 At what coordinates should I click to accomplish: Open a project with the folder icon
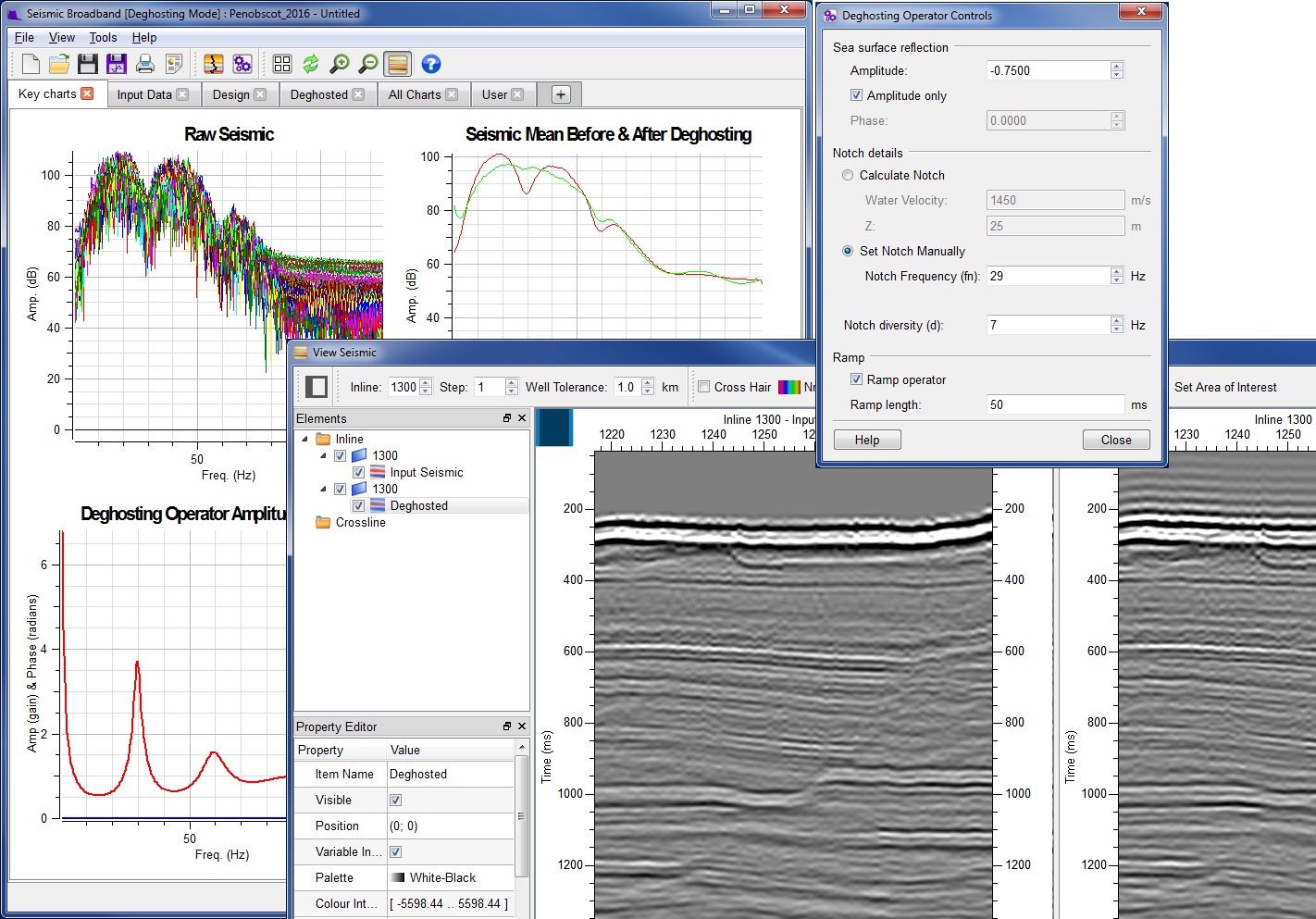tap(59, 64)
